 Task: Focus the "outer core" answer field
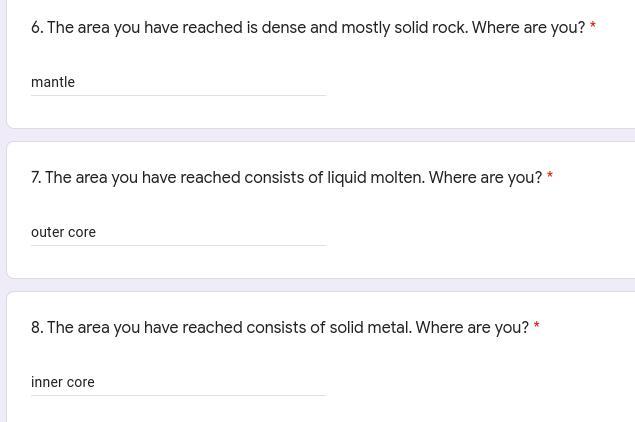click(178, 232)
